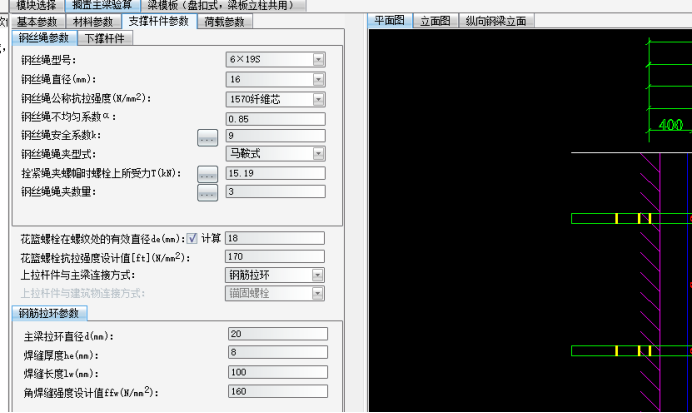Expand the 钢丝绳公称抗拉强度 dropdown (1570纤维芯)
Viewport: 692px width, 413px height.
point(318,99)
